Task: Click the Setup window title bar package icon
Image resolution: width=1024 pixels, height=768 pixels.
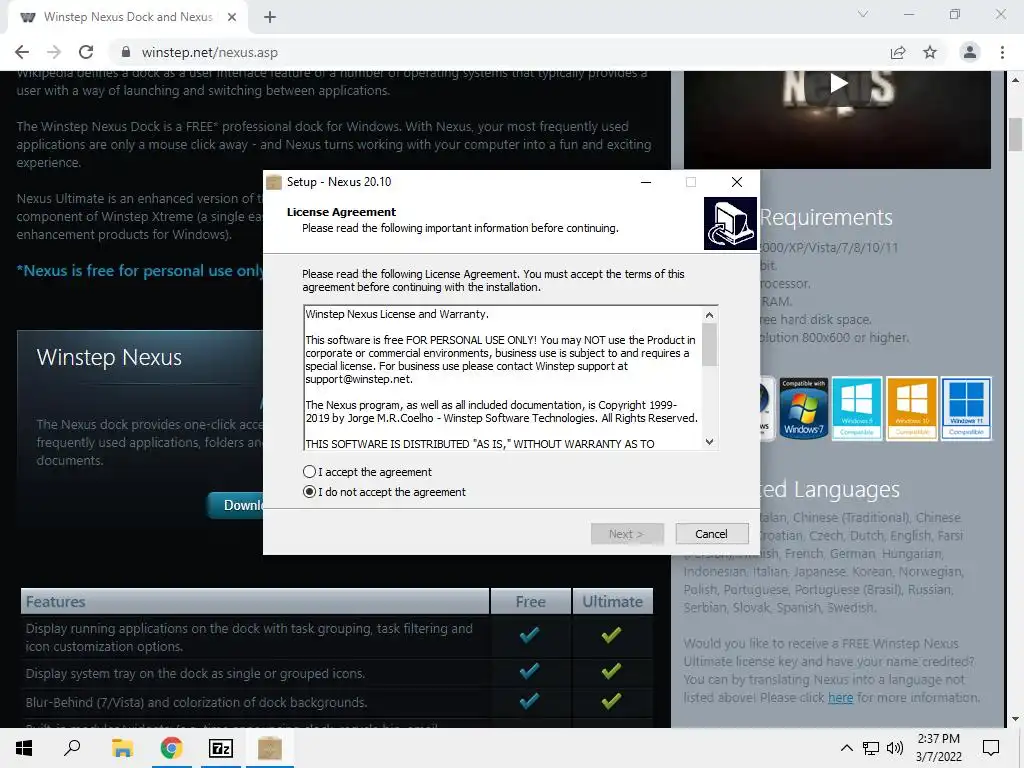Action: [x=274, y=182]
